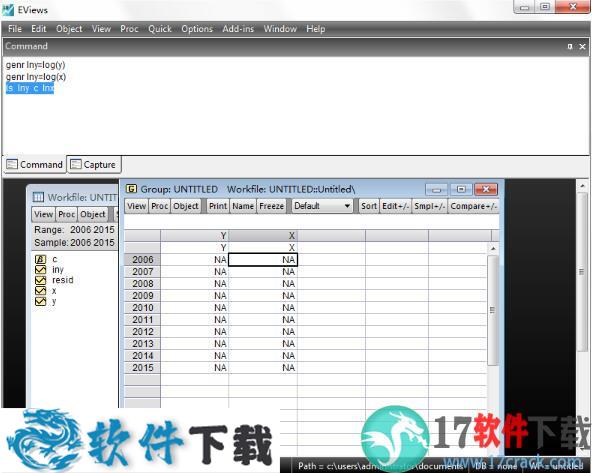592x473 pixels.
Task: Open the View menu in main menu bar
Action: coord(101,29)
